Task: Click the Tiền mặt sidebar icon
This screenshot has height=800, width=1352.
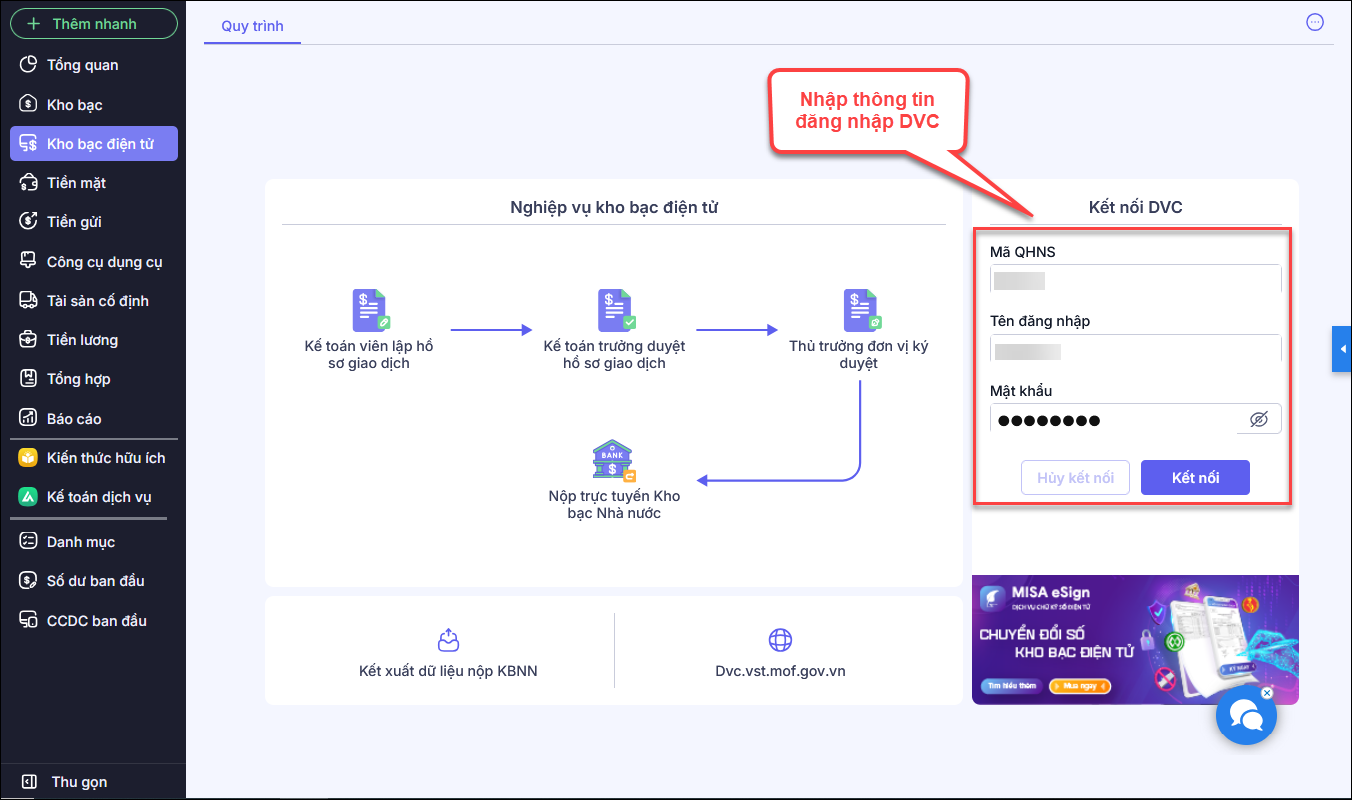Action: (29, 183)
